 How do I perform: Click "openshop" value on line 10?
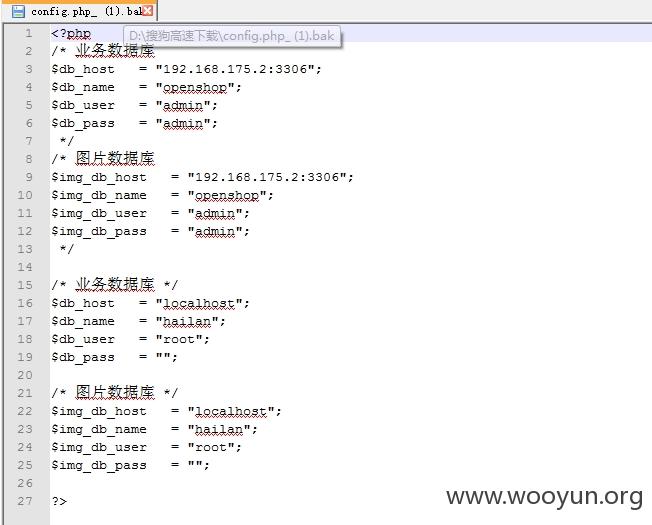coord(227,195)
